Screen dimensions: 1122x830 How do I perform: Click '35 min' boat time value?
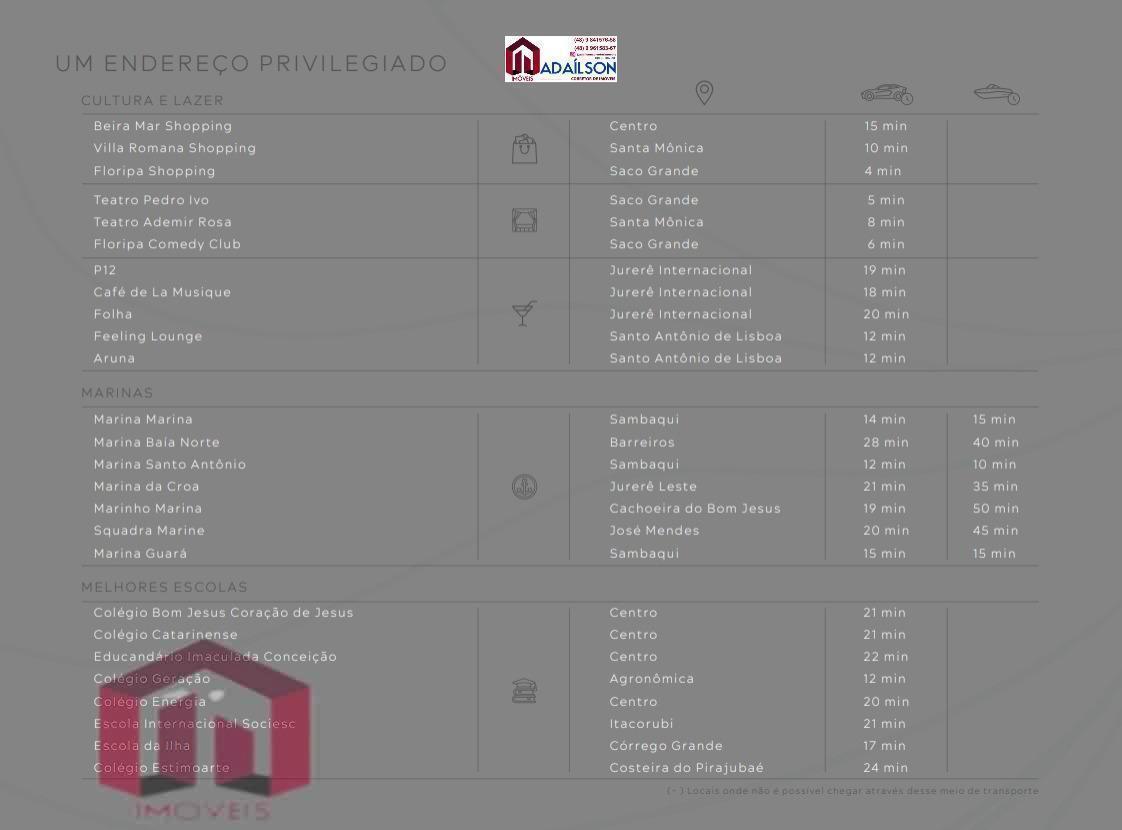tap(995, 487)
